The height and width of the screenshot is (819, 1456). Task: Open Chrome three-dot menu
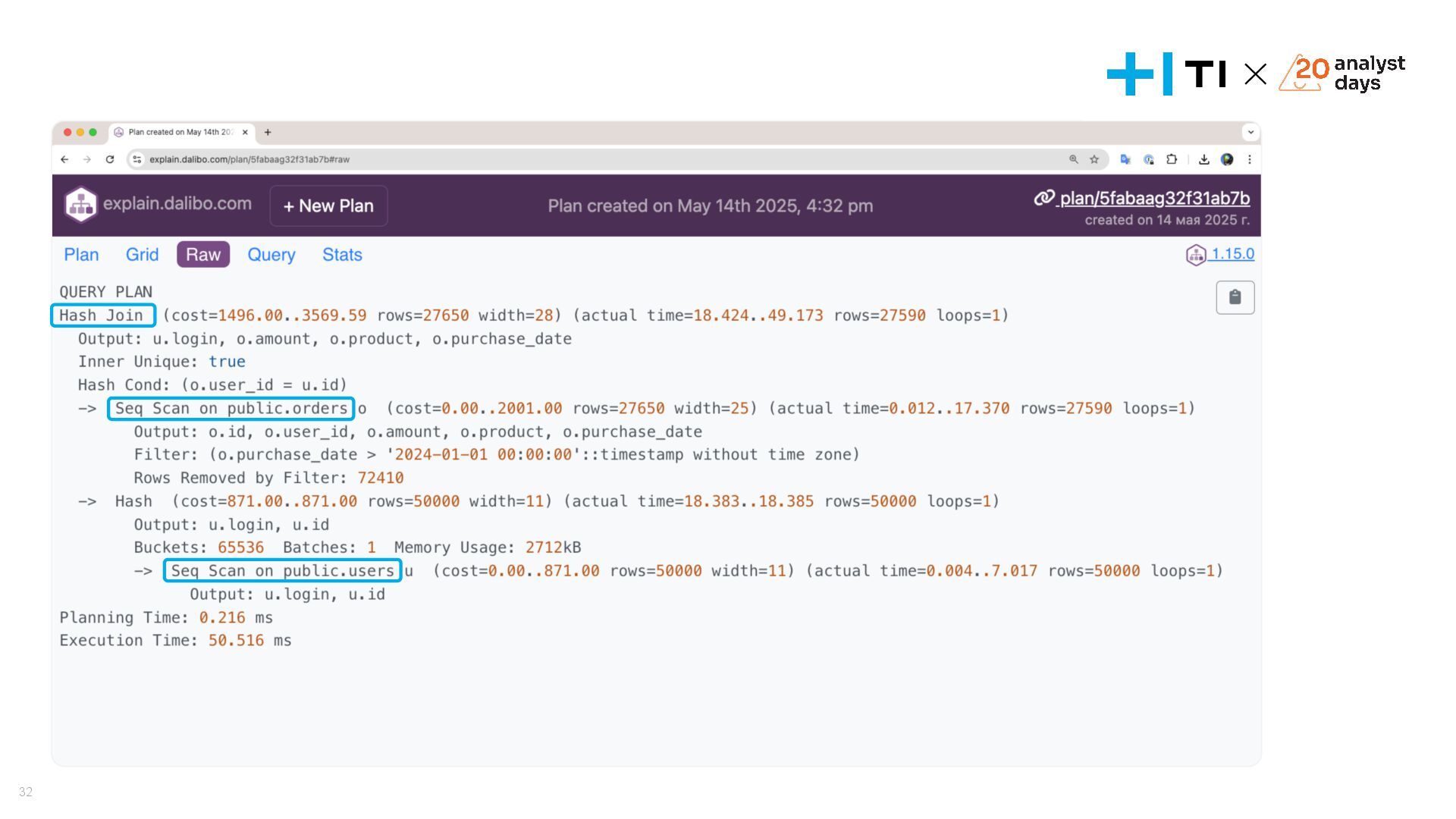pos(1249,159)
